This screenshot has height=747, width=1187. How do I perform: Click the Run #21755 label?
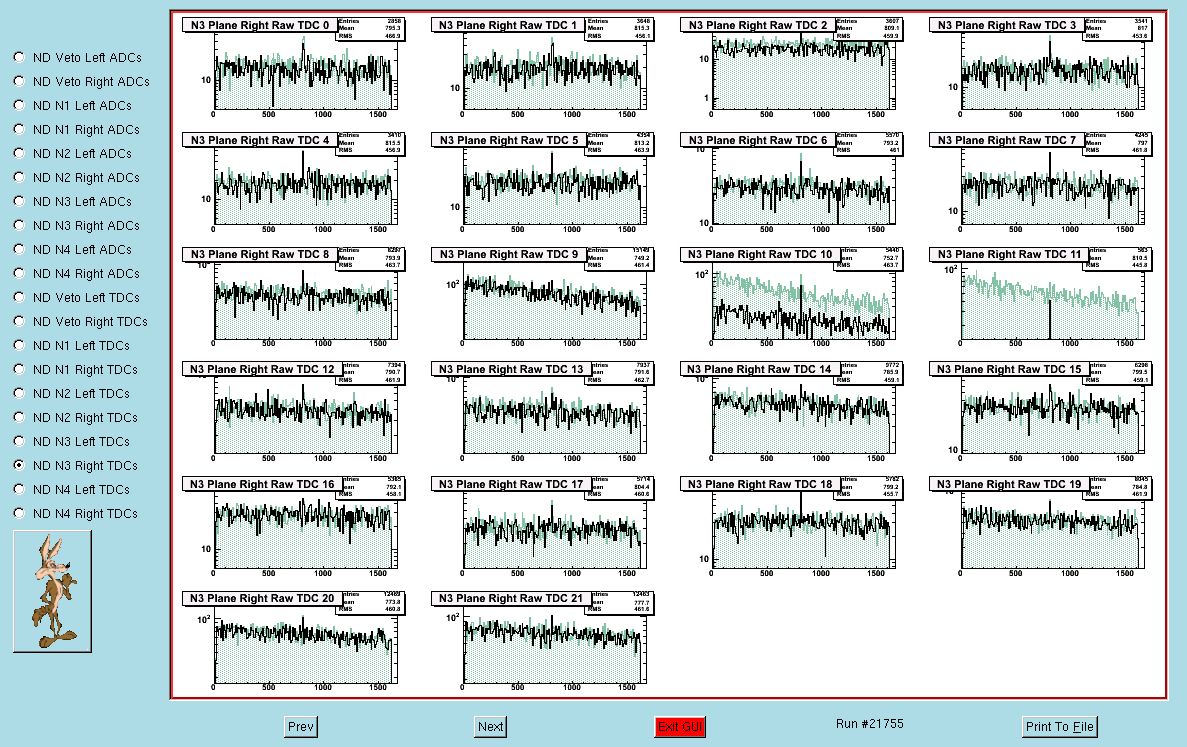[870, 724]
